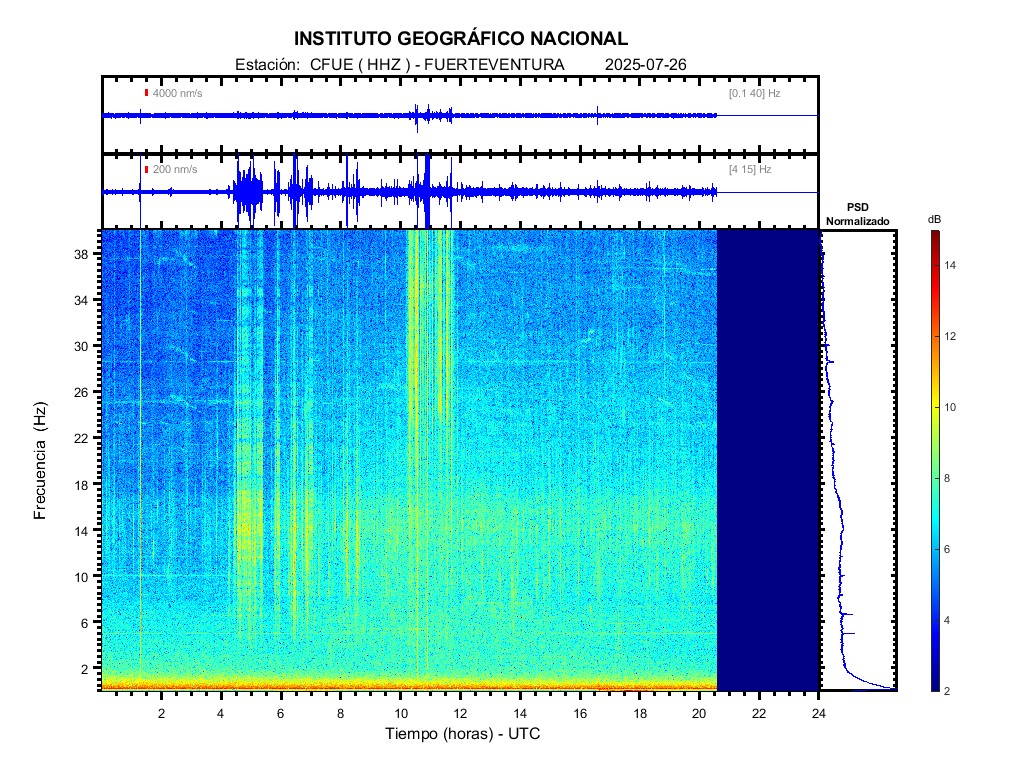Image resolution: width=1024 pixels, height=768 pixels.
Task: Click time axis tick 24
Action: click(x=819, y=713)
